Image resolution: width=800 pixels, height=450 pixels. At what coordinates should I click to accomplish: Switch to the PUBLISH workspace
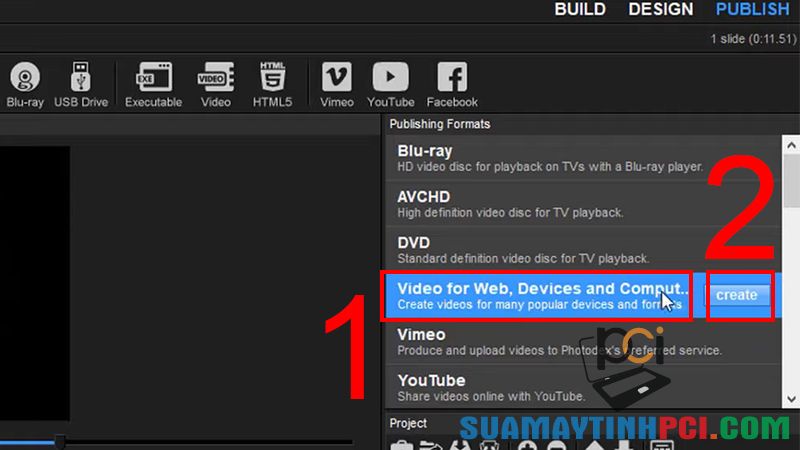pyautogui.click(x=753, y=9)
